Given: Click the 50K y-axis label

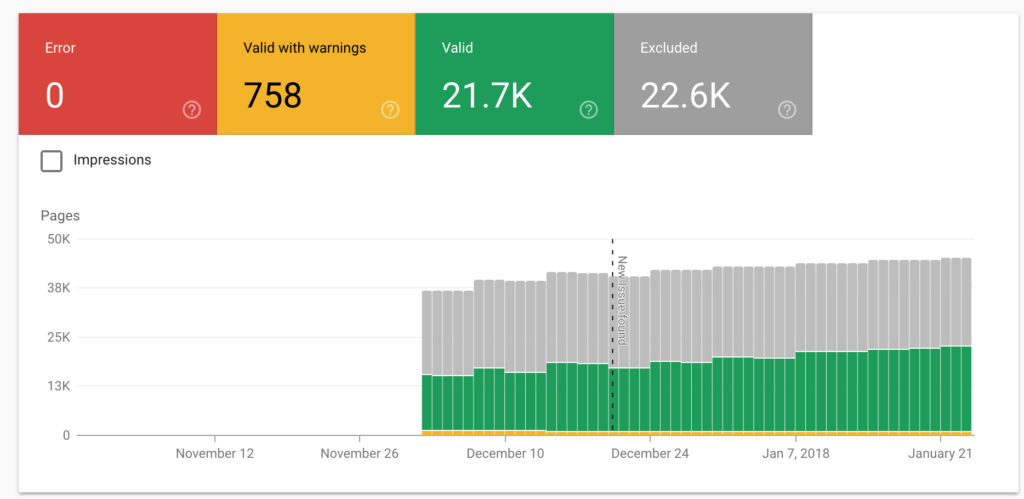Looking at the screenshot, I should point(55,239).
